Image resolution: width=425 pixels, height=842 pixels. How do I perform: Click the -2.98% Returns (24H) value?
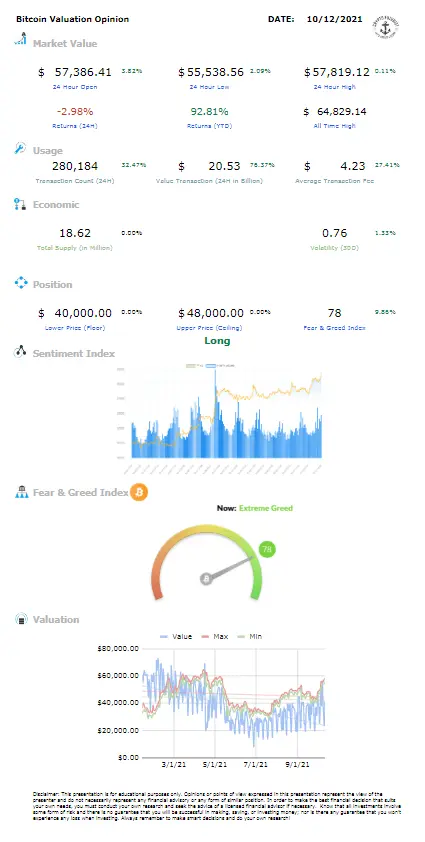click(x=75, y=112)
